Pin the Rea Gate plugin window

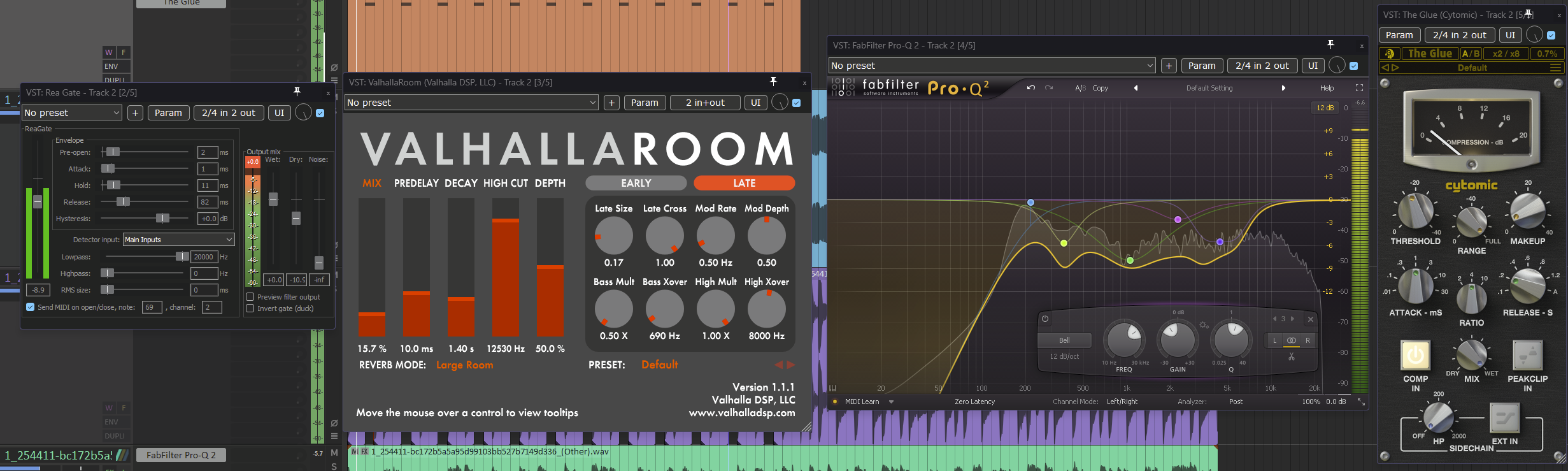(297, 92)
